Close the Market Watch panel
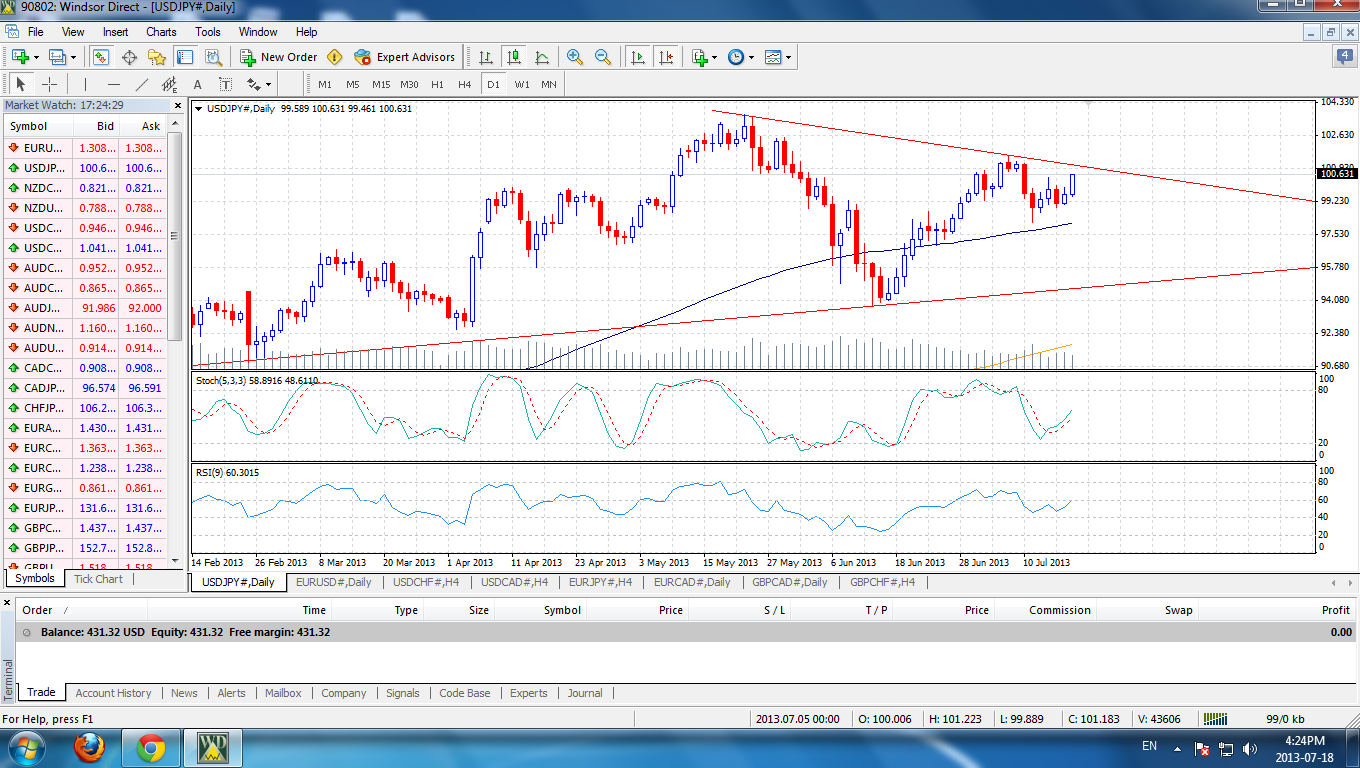1360x768 pixels. click(x=176, y=104)
